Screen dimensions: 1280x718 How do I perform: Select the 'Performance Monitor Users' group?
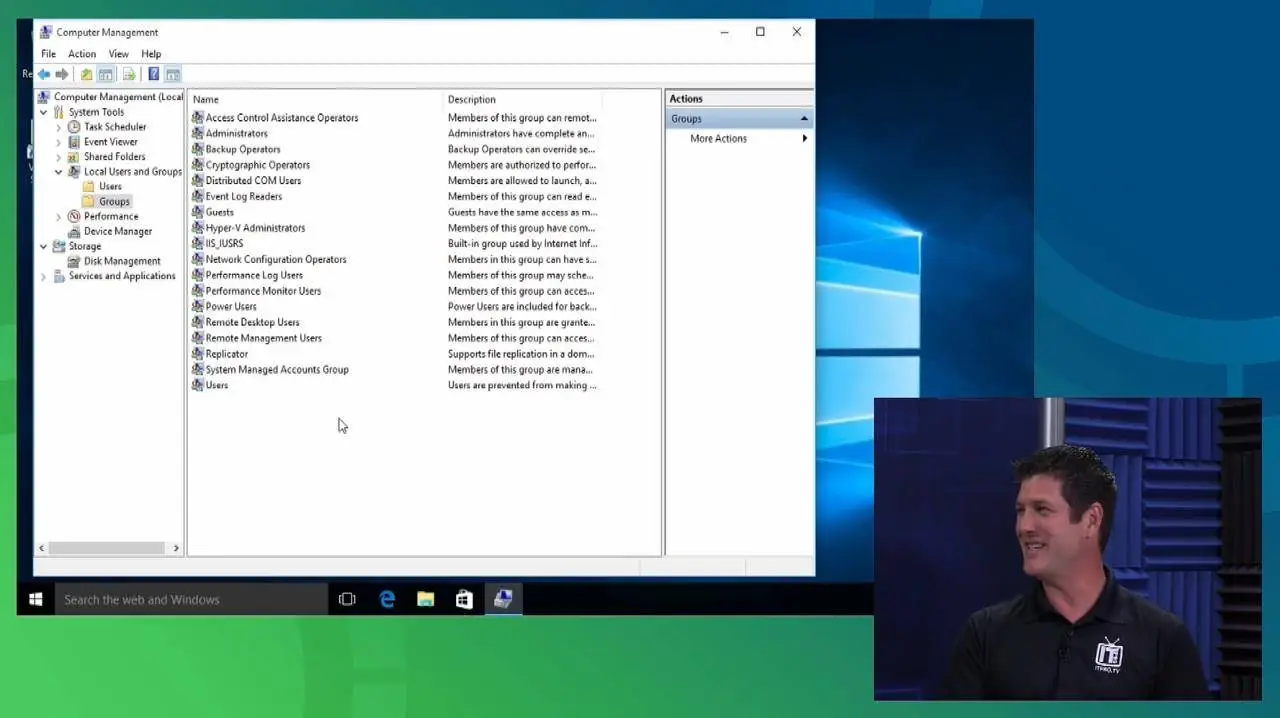(263, 291)
